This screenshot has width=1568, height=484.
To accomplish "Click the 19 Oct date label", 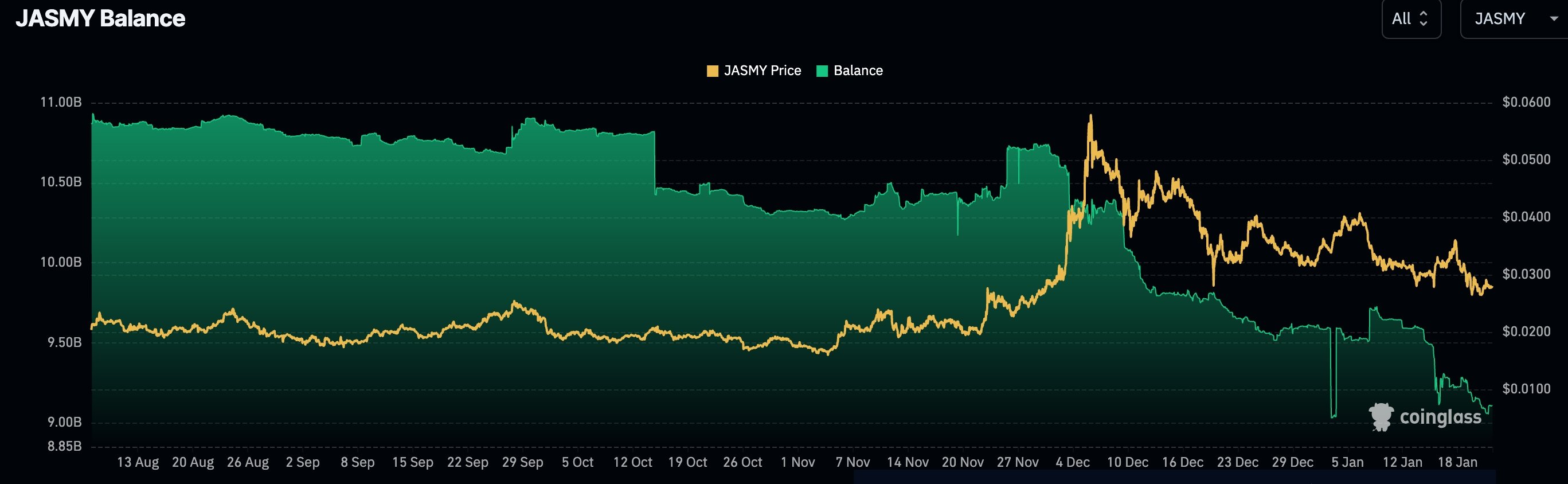I will pyautogui.click(x=687, y=462).
